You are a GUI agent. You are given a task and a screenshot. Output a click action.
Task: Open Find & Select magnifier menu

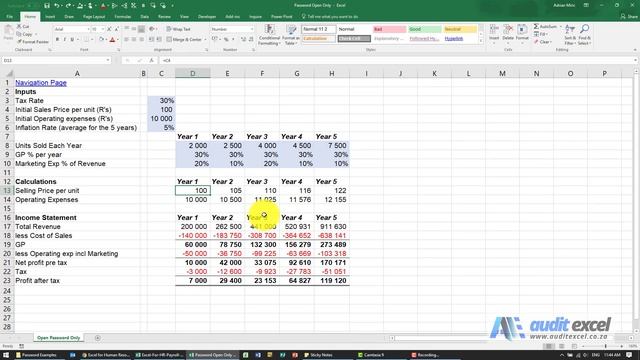(x=584, y=34)
